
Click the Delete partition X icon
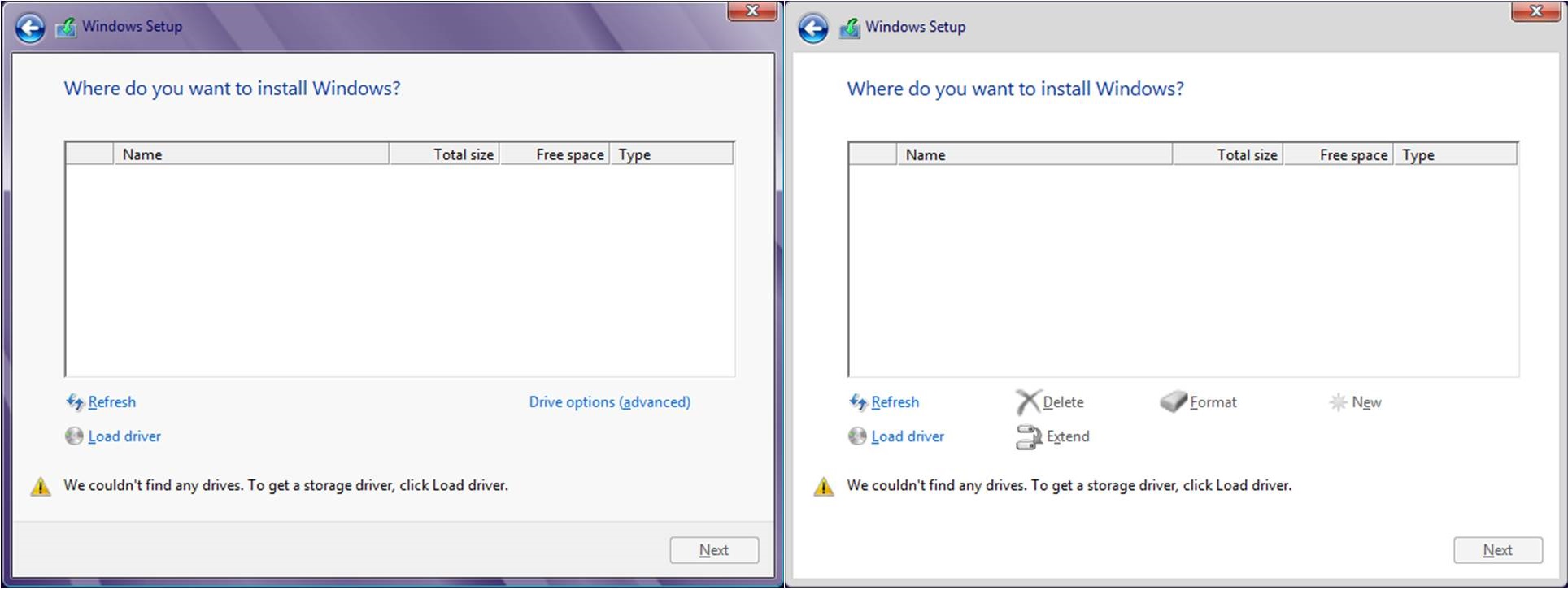coord(1028,401)
